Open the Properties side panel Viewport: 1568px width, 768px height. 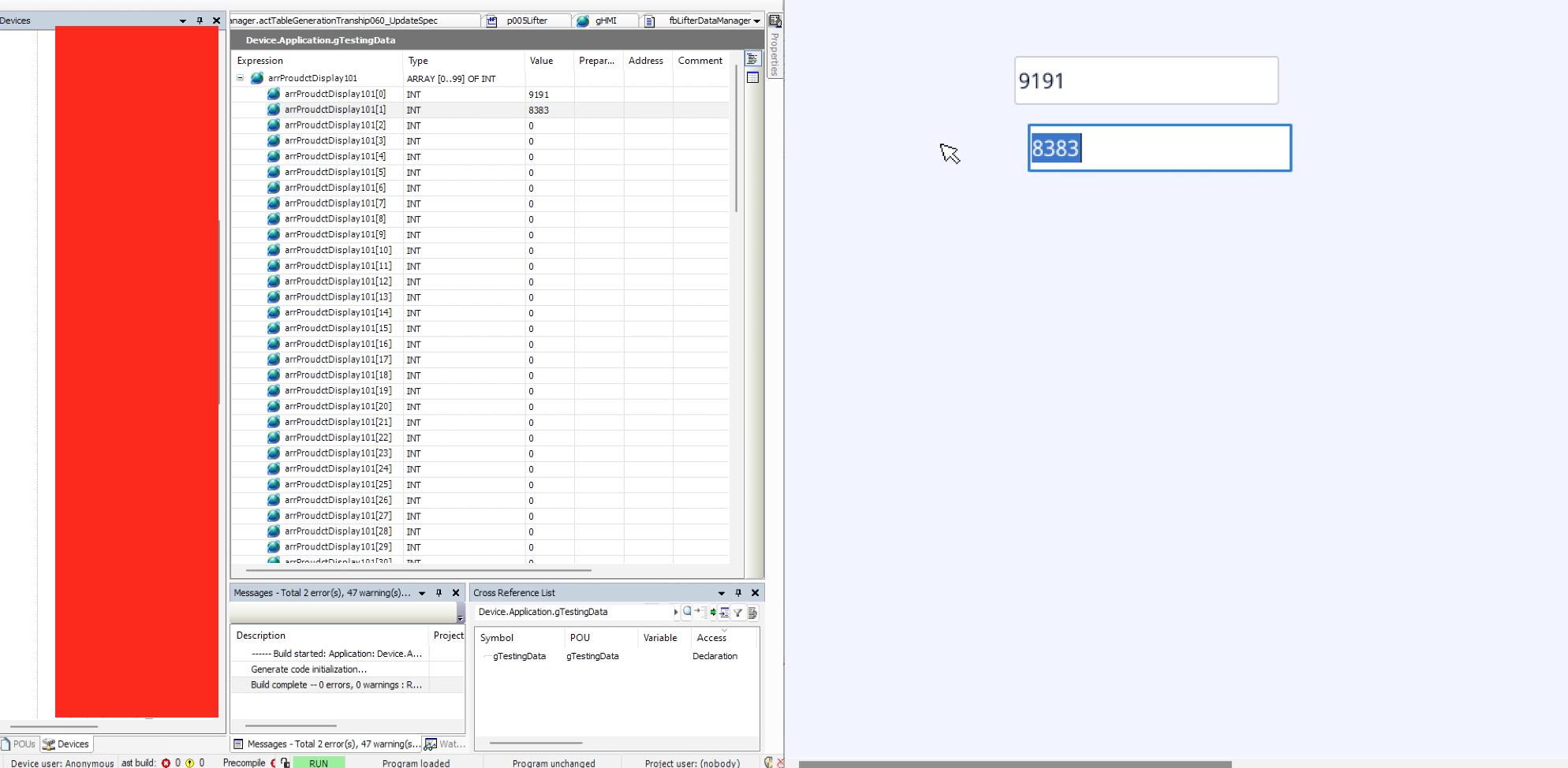point(775,54)
